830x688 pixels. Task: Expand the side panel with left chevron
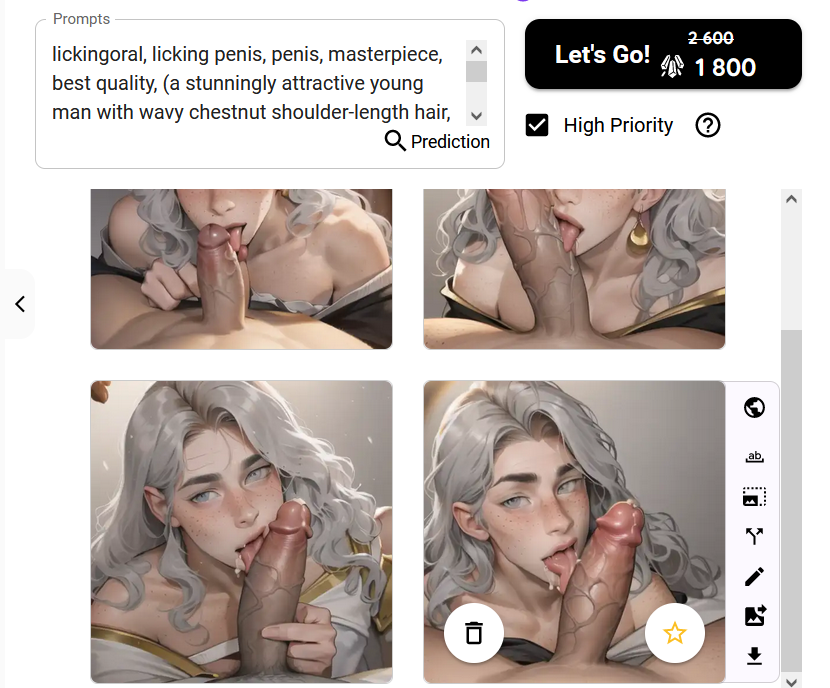click(x=20, y=304)
